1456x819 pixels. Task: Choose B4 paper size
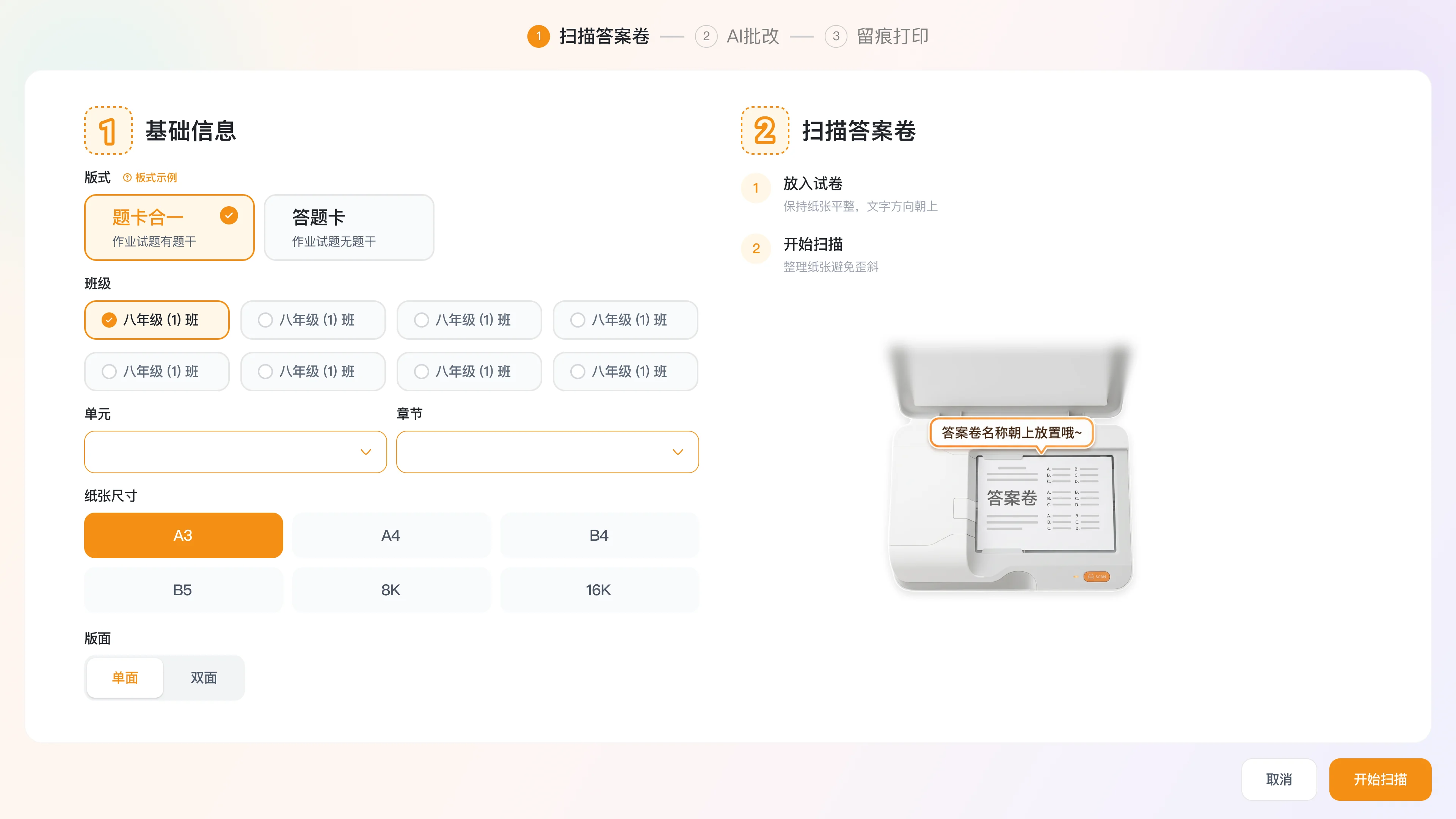pos(599,535)
